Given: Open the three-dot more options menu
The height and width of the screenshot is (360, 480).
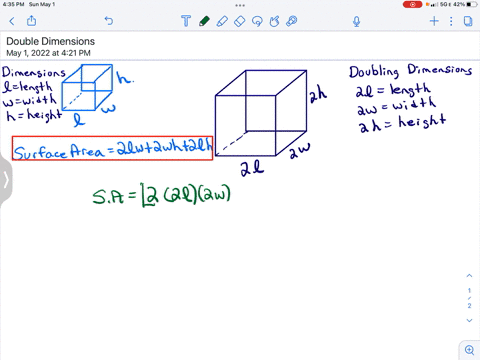Looking at the screenshot, I should [x=451, y=21].
